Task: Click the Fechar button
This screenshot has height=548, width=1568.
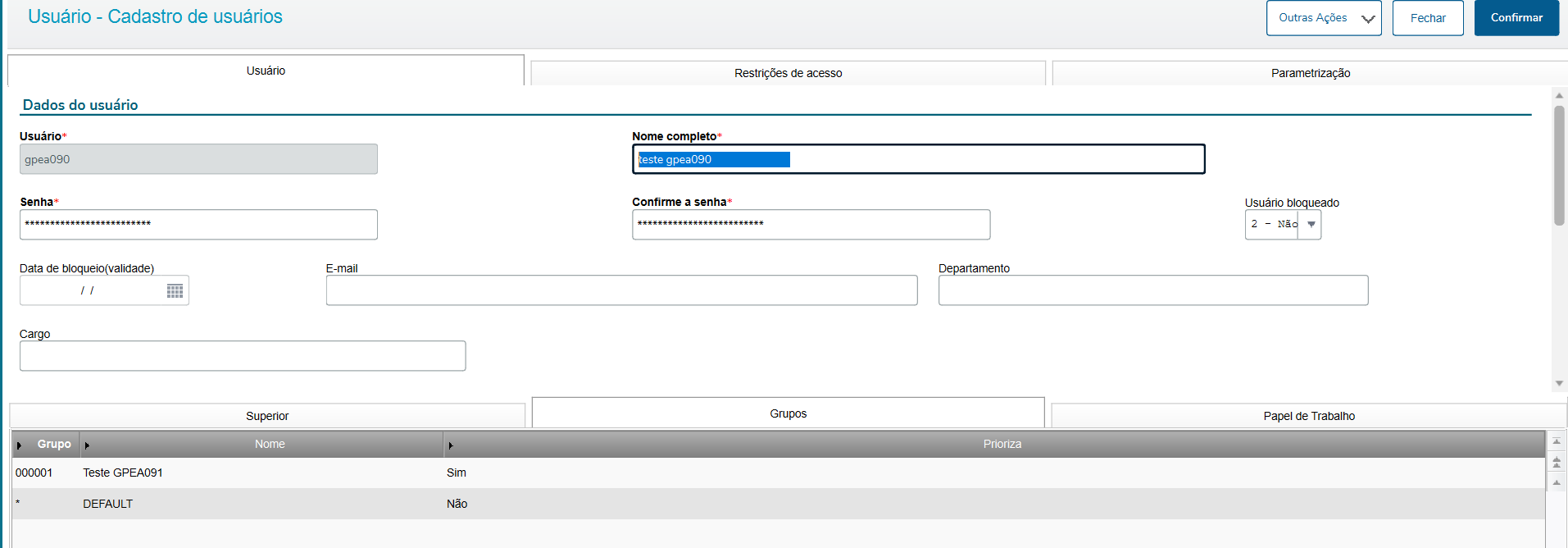Action: click(1427, 18)
